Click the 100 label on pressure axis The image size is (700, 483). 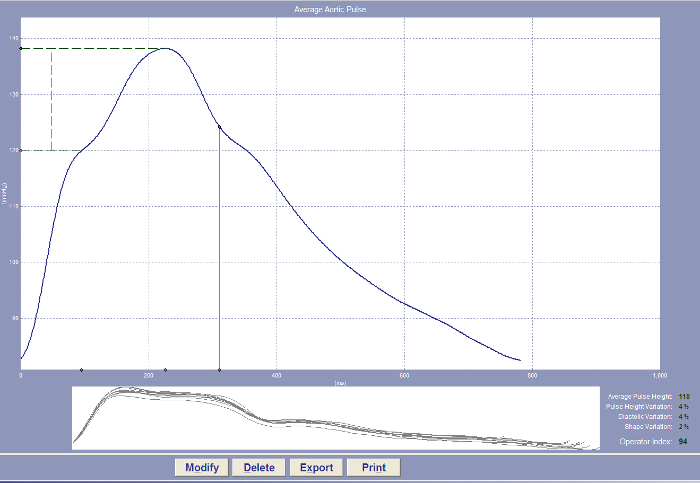coord(13,262)
